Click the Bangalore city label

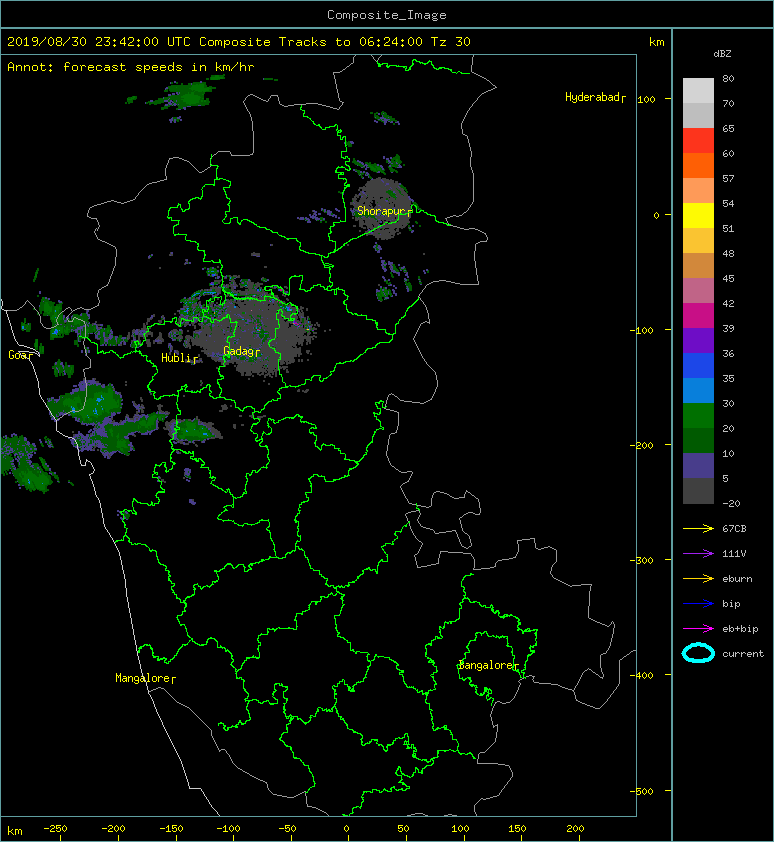click(x=489, y=665)
